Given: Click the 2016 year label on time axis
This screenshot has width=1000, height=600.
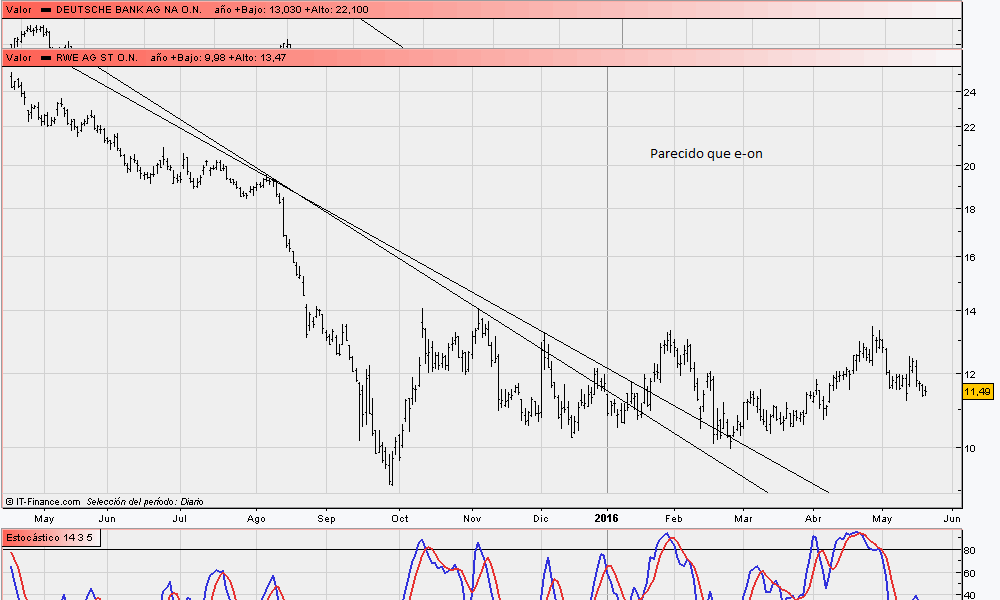Looking at the screenshot, I should coord(606,518).
